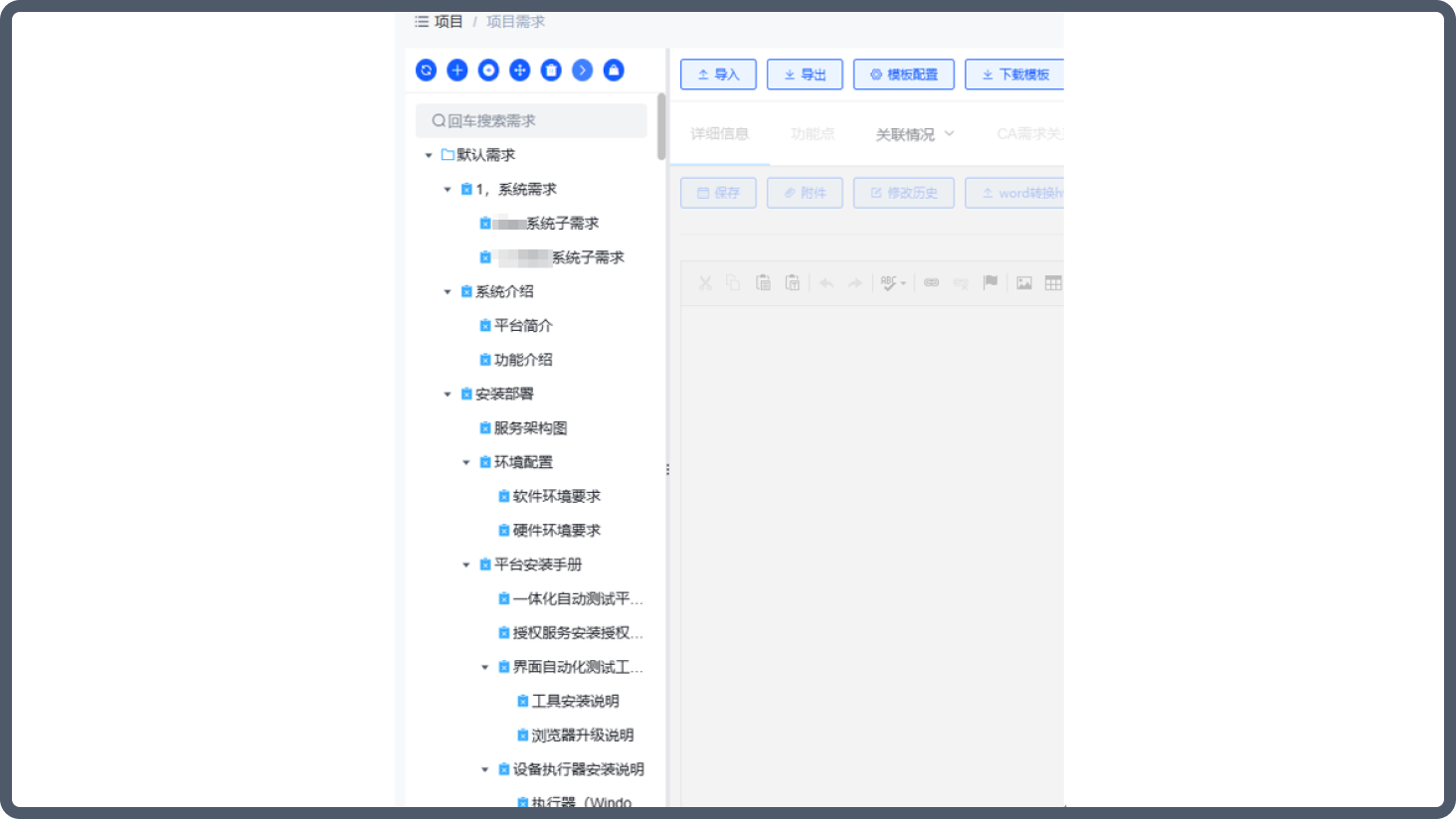Click the Copy icon in editor toolbar
The width and height of the screenshot is (1456, 819).
coord(733,283)
